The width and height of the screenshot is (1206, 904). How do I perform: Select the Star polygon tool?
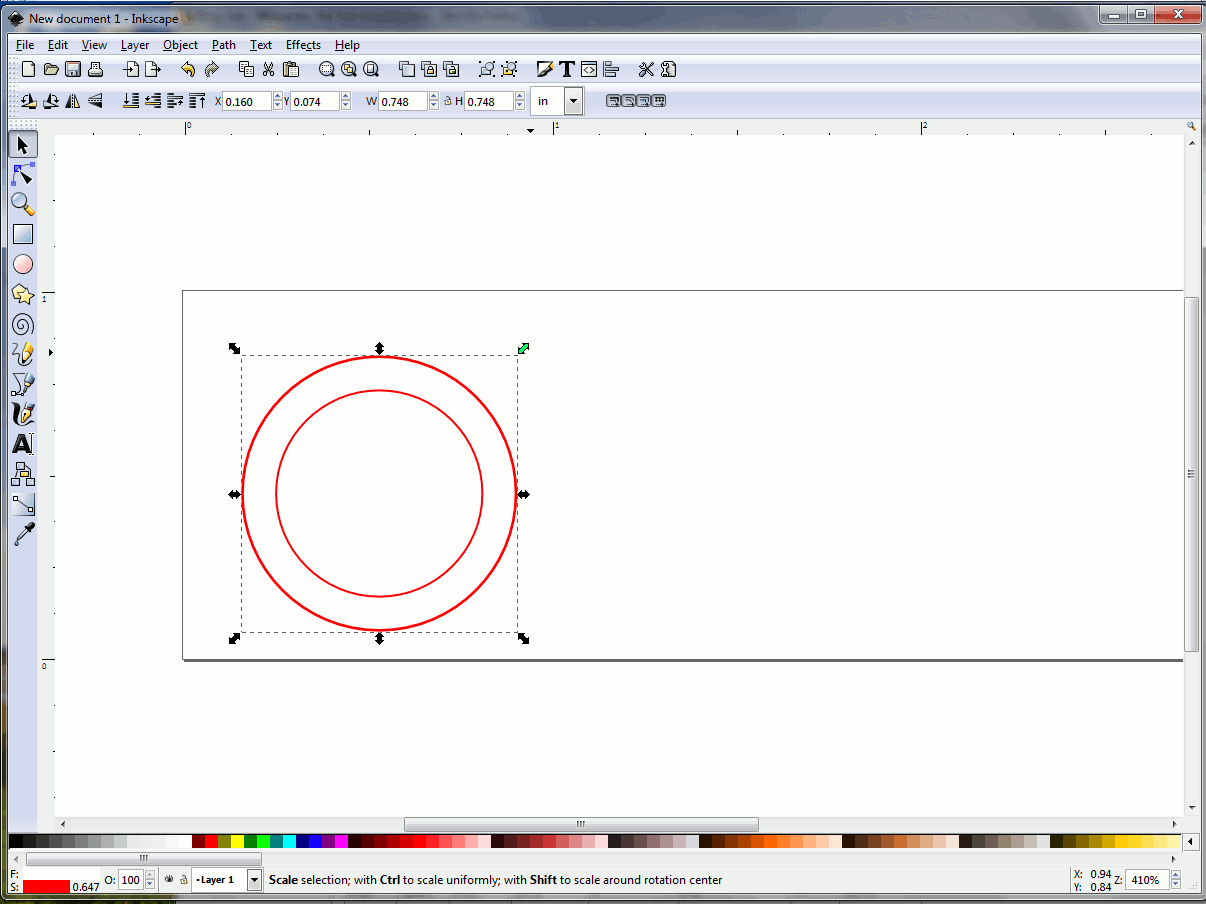tap(22, 294)
